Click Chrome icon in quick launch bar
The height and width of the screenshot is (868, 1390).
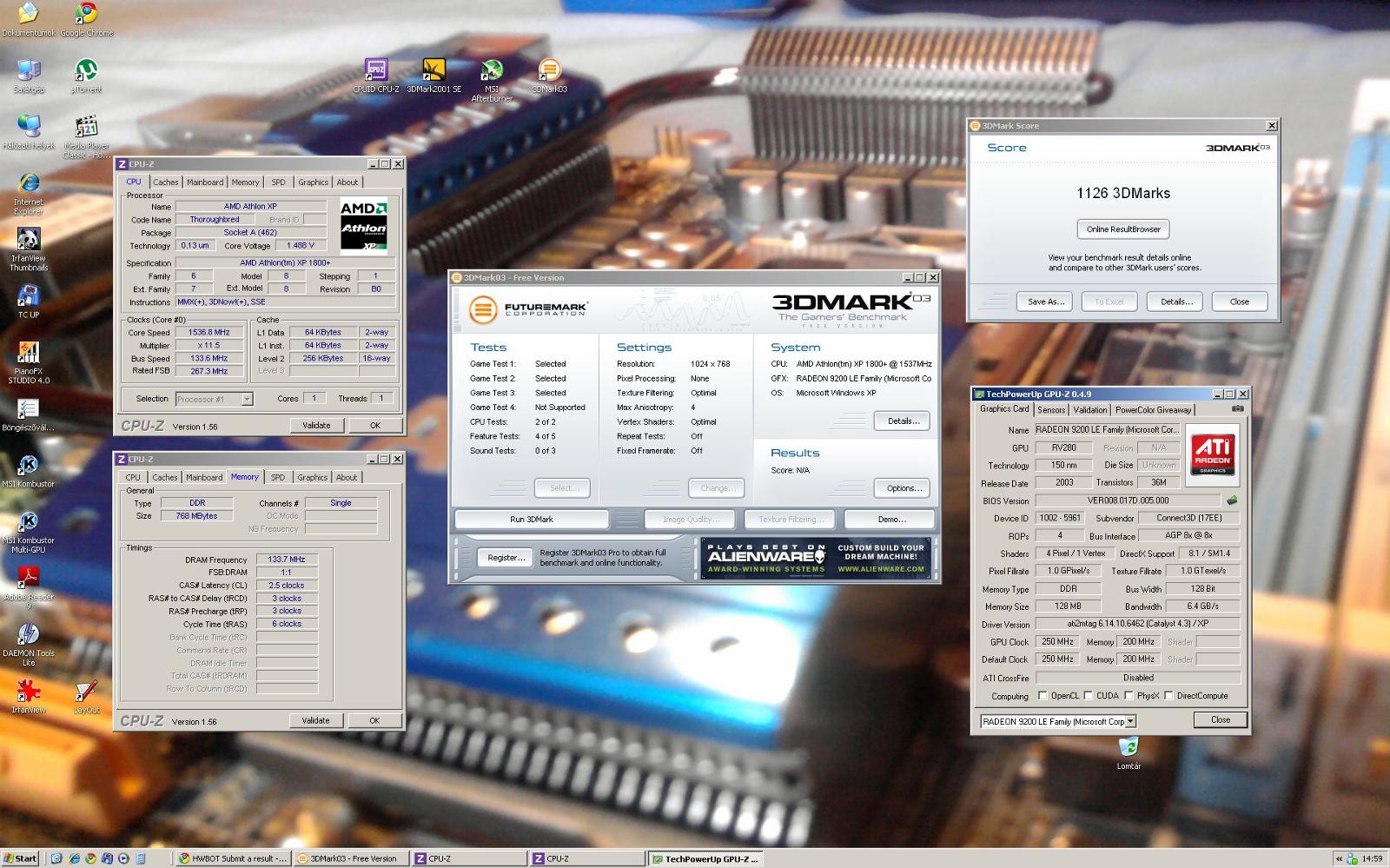(90, 858)
